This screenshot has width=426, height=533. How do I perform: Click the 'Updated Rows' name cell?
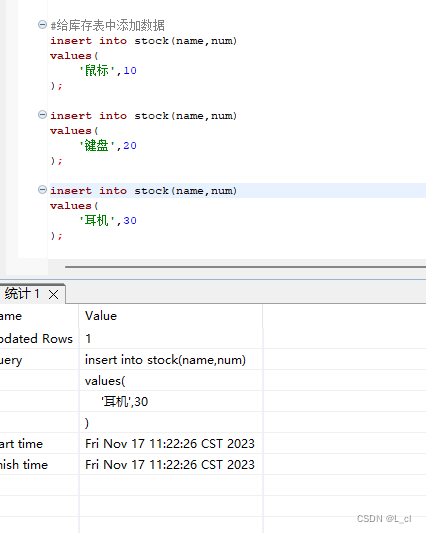tap(39, 339)
